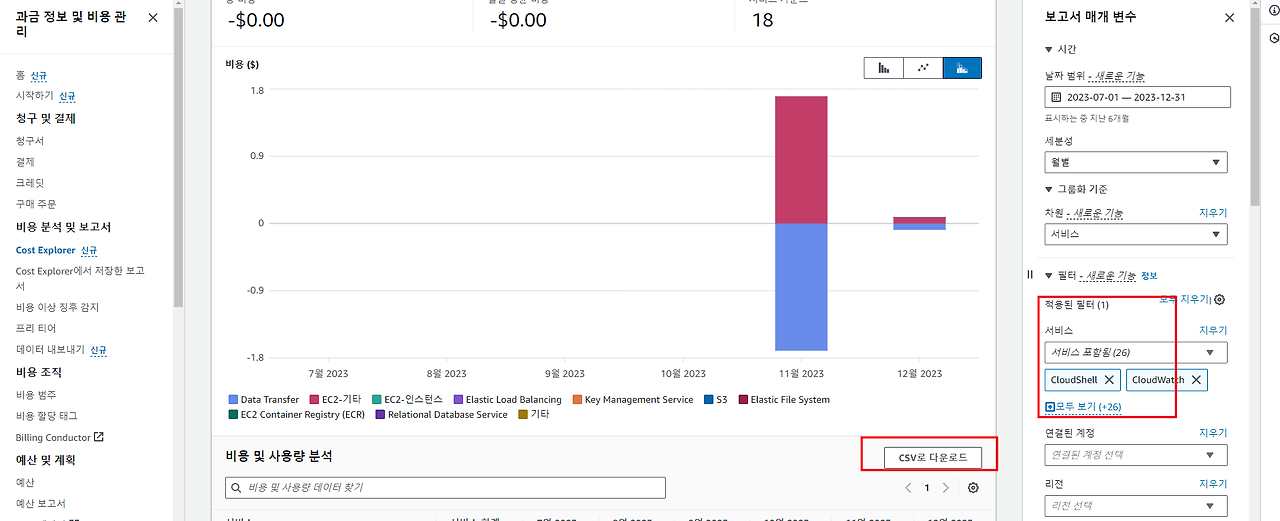1280x521 pixels.
Task: Open table preferences gear icon
Action: (x=973, y=488)
